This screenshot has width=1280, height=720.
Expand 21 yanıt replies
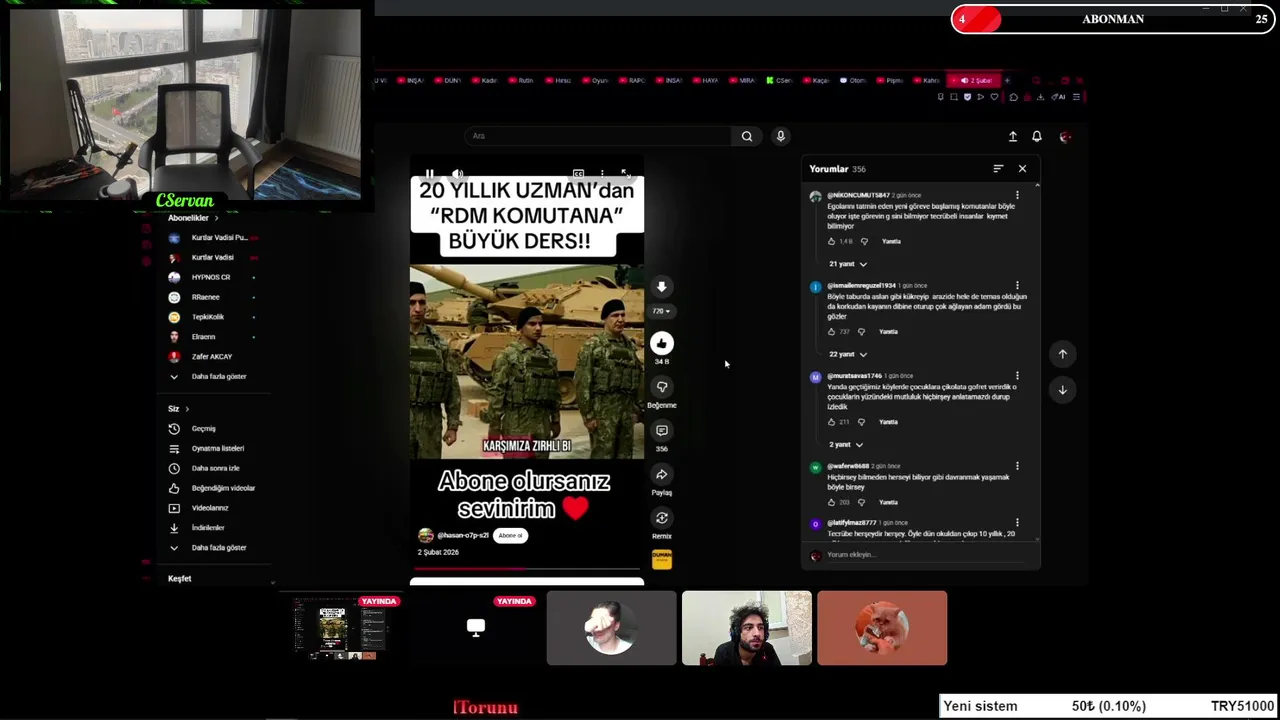pos(848,264)
